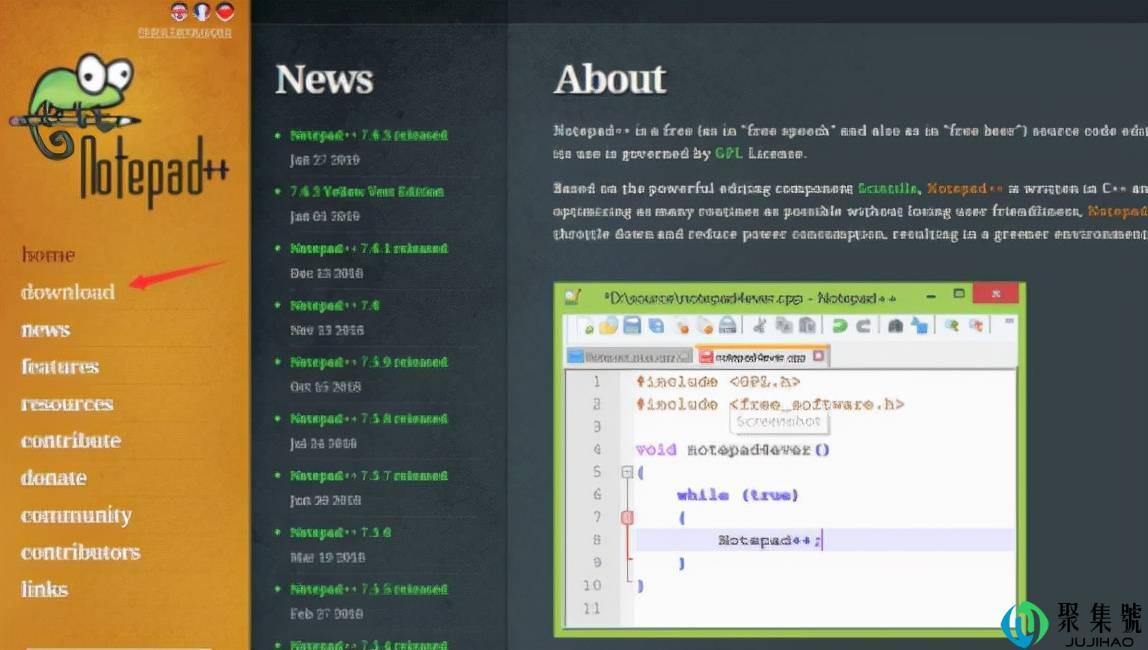Select the French flag language icon
The image size is (1148, 650).
point(202,12)
